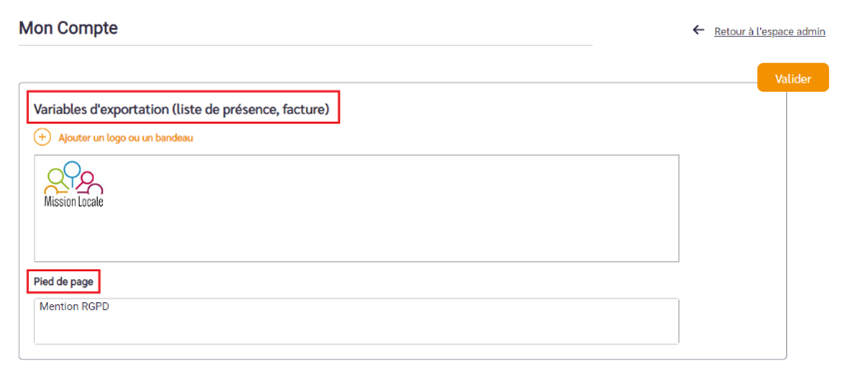This screenshot has width=855, height=371.
Task: Open the Retour à l'espace admin link
Action: (x=769, y=32)
